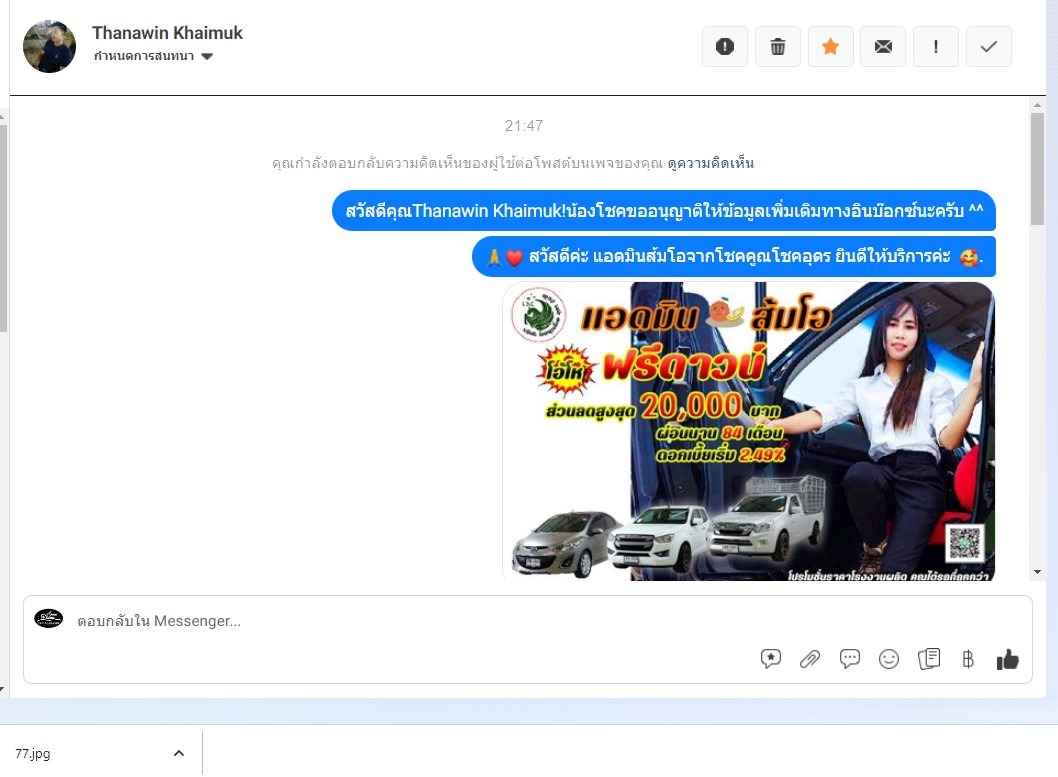Screen dimensions: 1058x777
Task: Mark conversation as spam icon
Action: coord(725,47)
